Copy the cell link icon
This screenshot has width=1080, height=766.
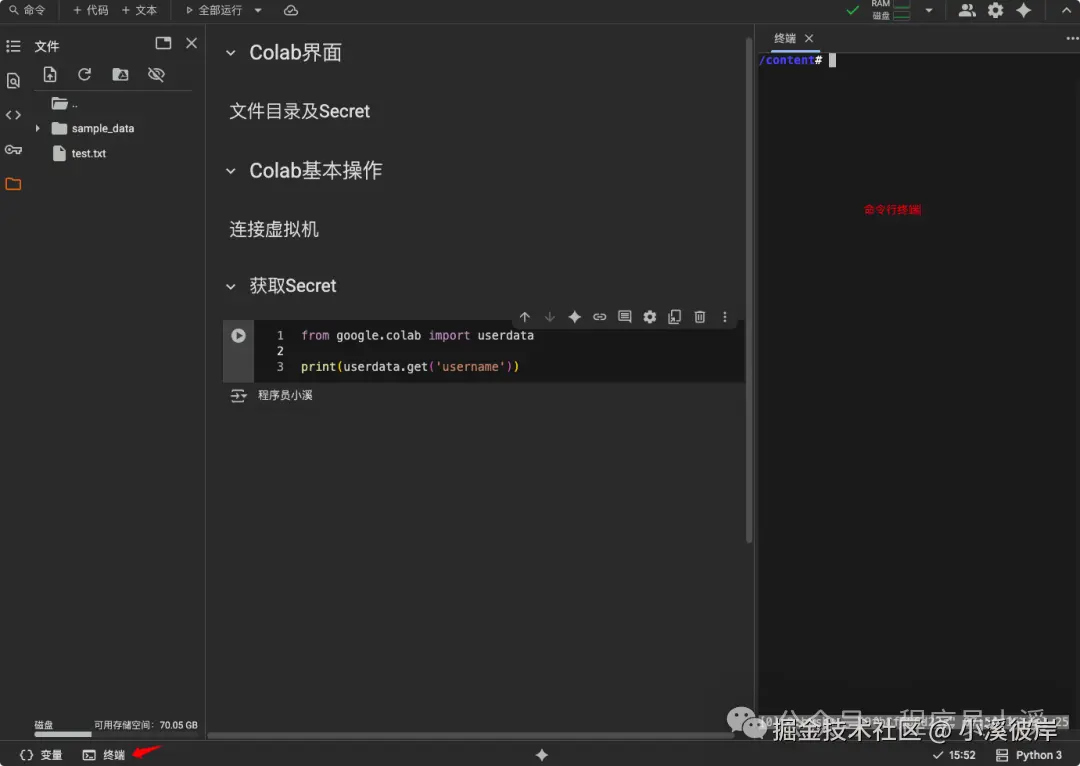point(599,316)
